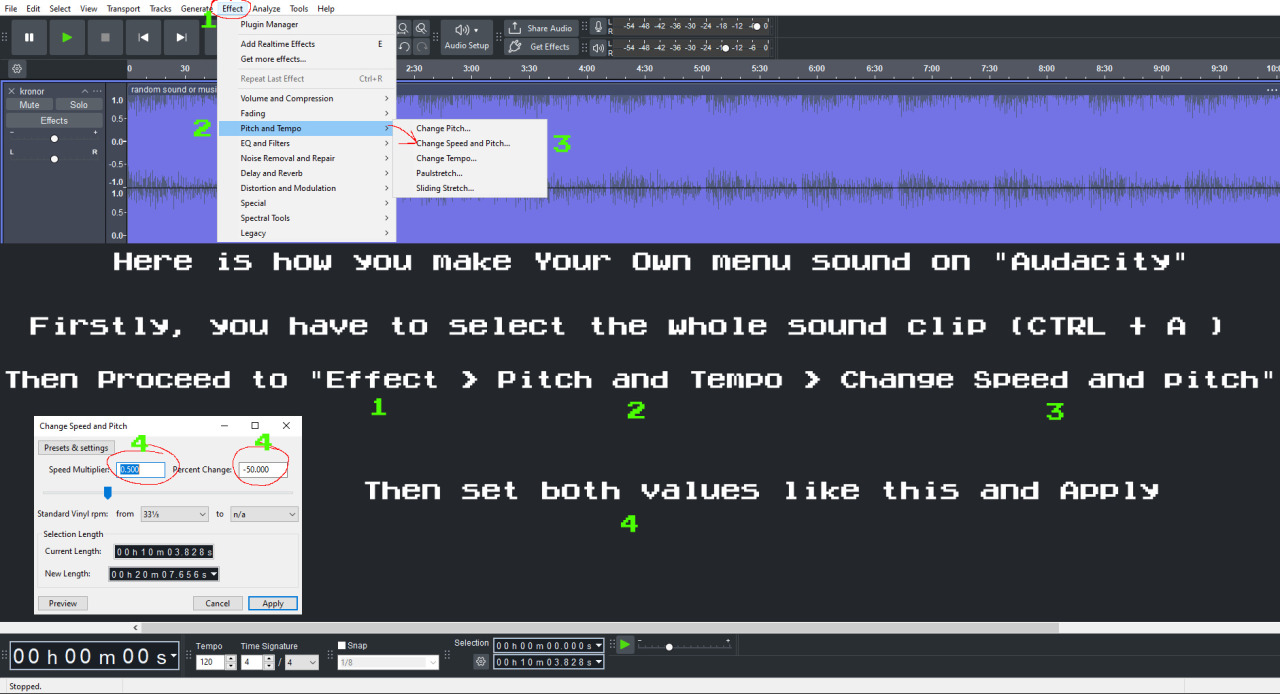This screenshot has height=694, width=1280.
Task: Click the horizontal scrollbar's left arrow
Action: tap(137, 627)
